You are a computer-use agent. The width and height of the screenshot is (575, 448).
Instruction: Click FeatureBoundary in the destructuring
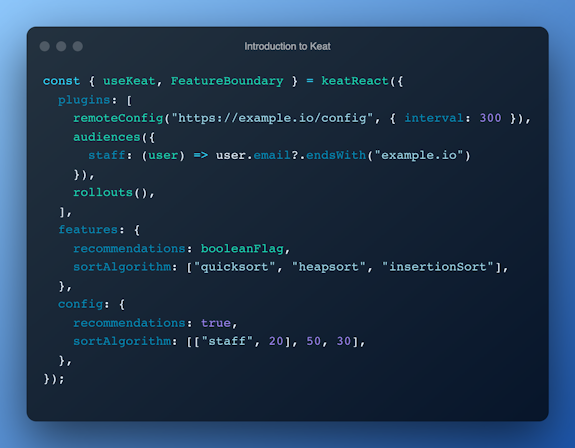point(227,81)
